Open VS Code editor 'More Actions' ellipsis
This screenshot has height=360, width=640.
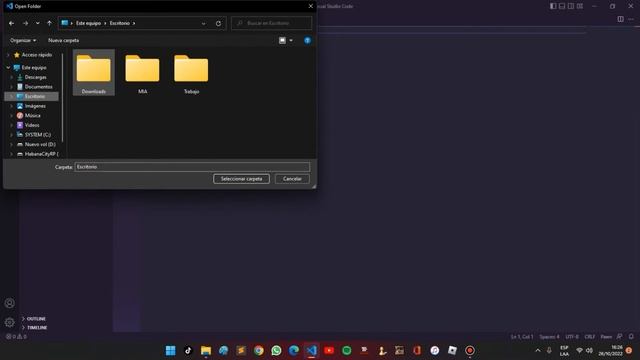tap(631, 19)
